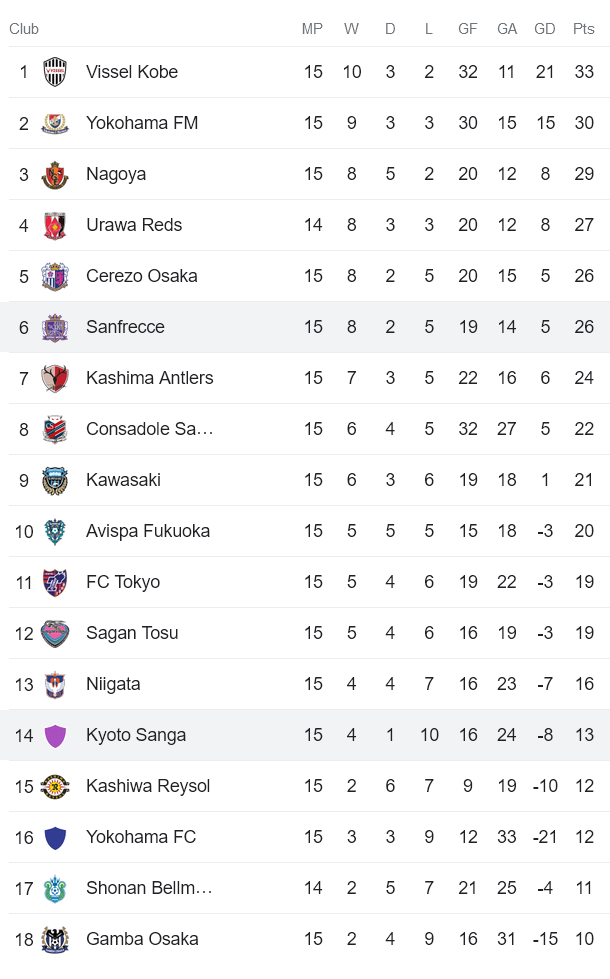Sort standings by GD column header
The width and height of the screenshot is (610, 979).
[545, 29]
